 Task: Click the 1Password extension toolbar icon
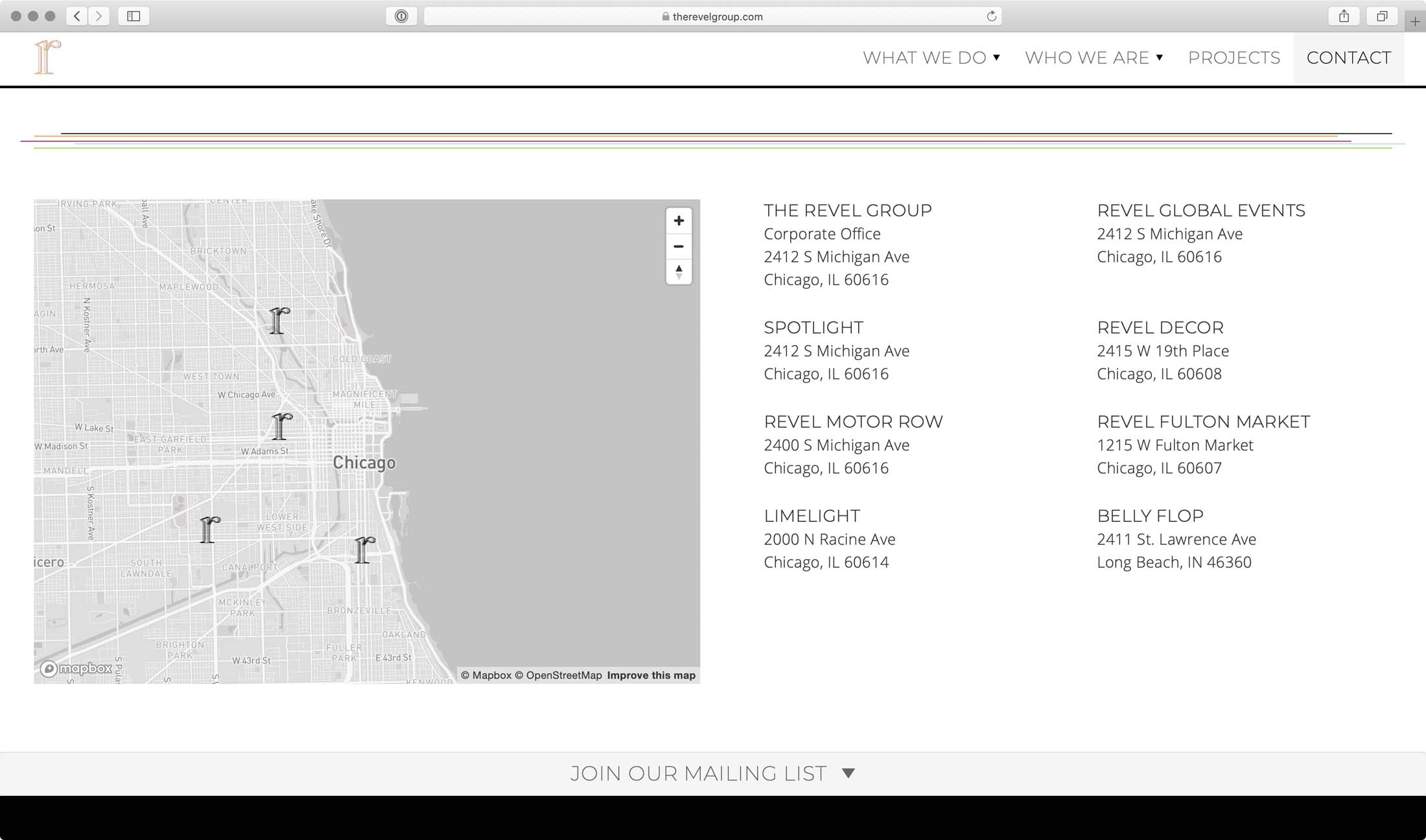(401, 16)
